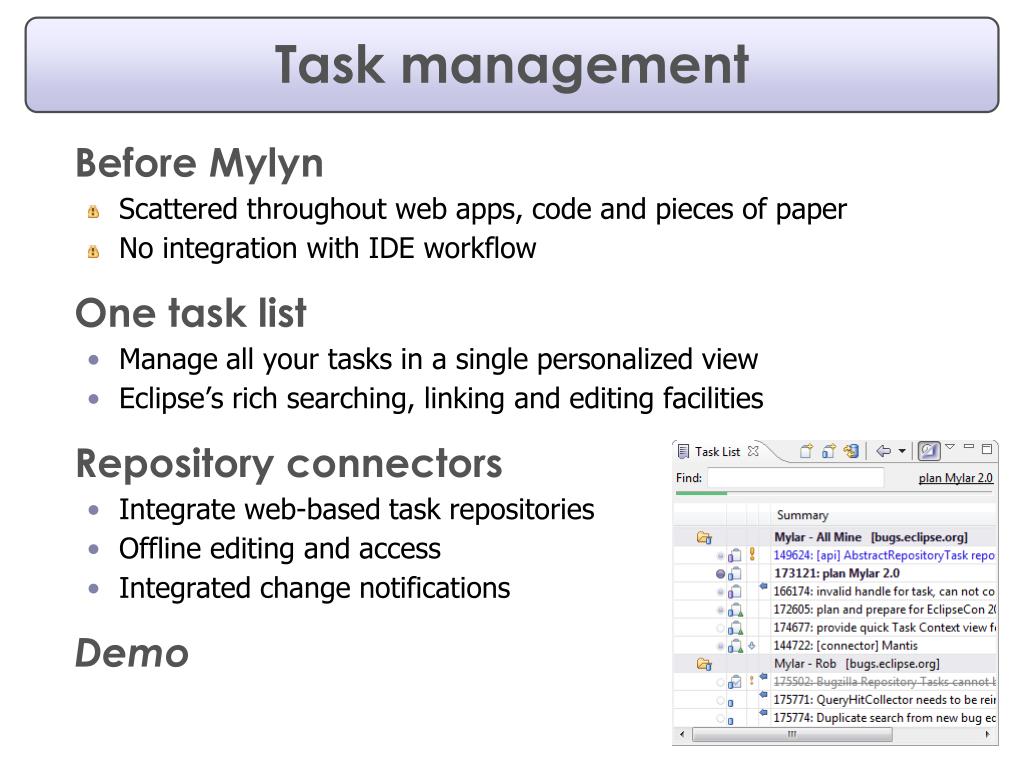Deactivate task 173121 via its filled circle
This screenshot has height=768, width=1024.
[720, 574]
